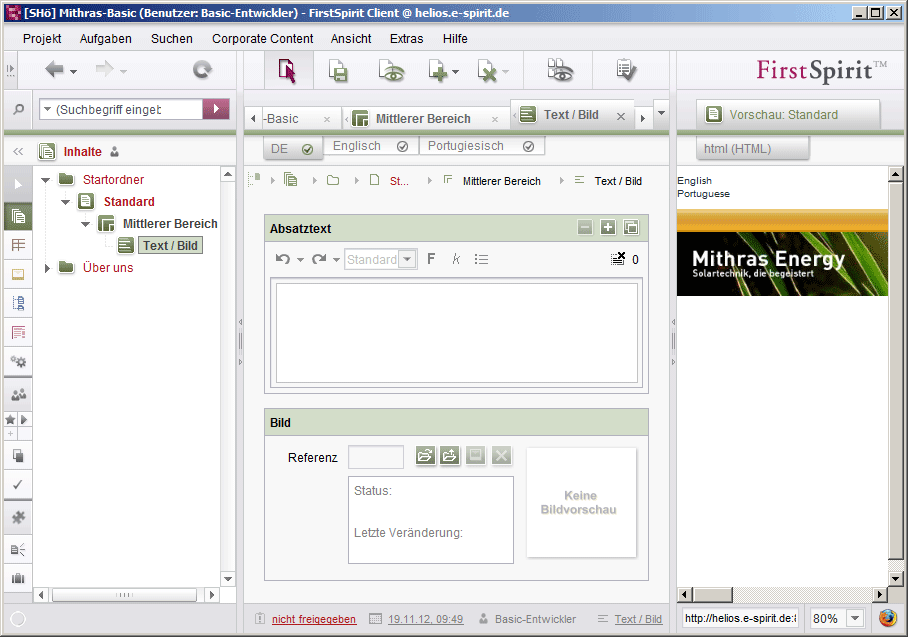The image size is (908, 637).
Task: Open Absatztext editor in separate window
Action: coord(631,228)
